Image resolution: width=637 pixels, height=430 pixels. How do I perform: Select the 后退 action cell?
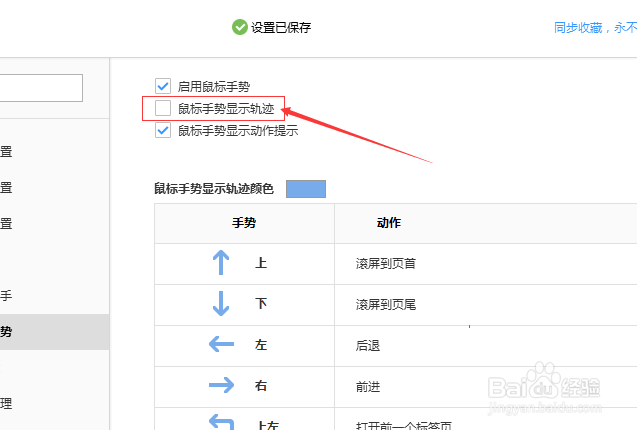(485, 346)
